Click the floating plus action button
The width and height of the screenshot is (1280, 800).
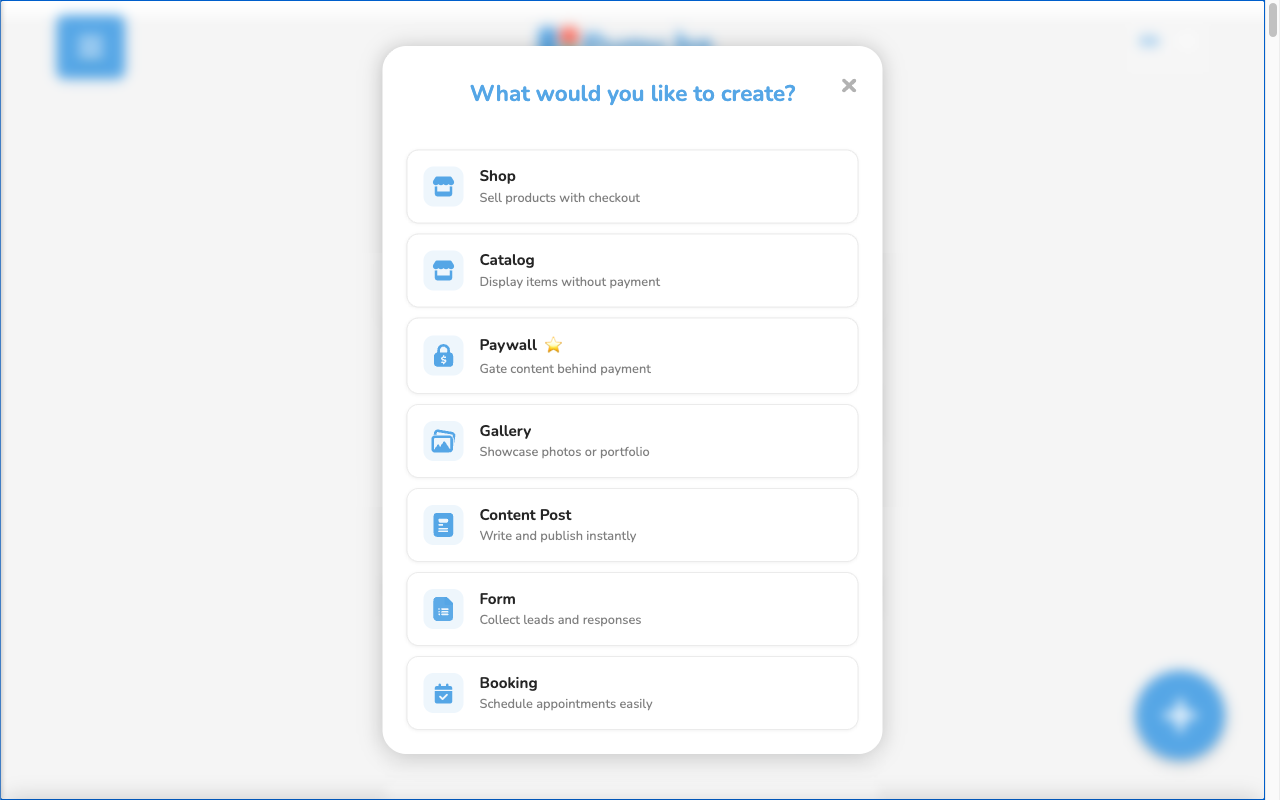(x=1179, y=716)
